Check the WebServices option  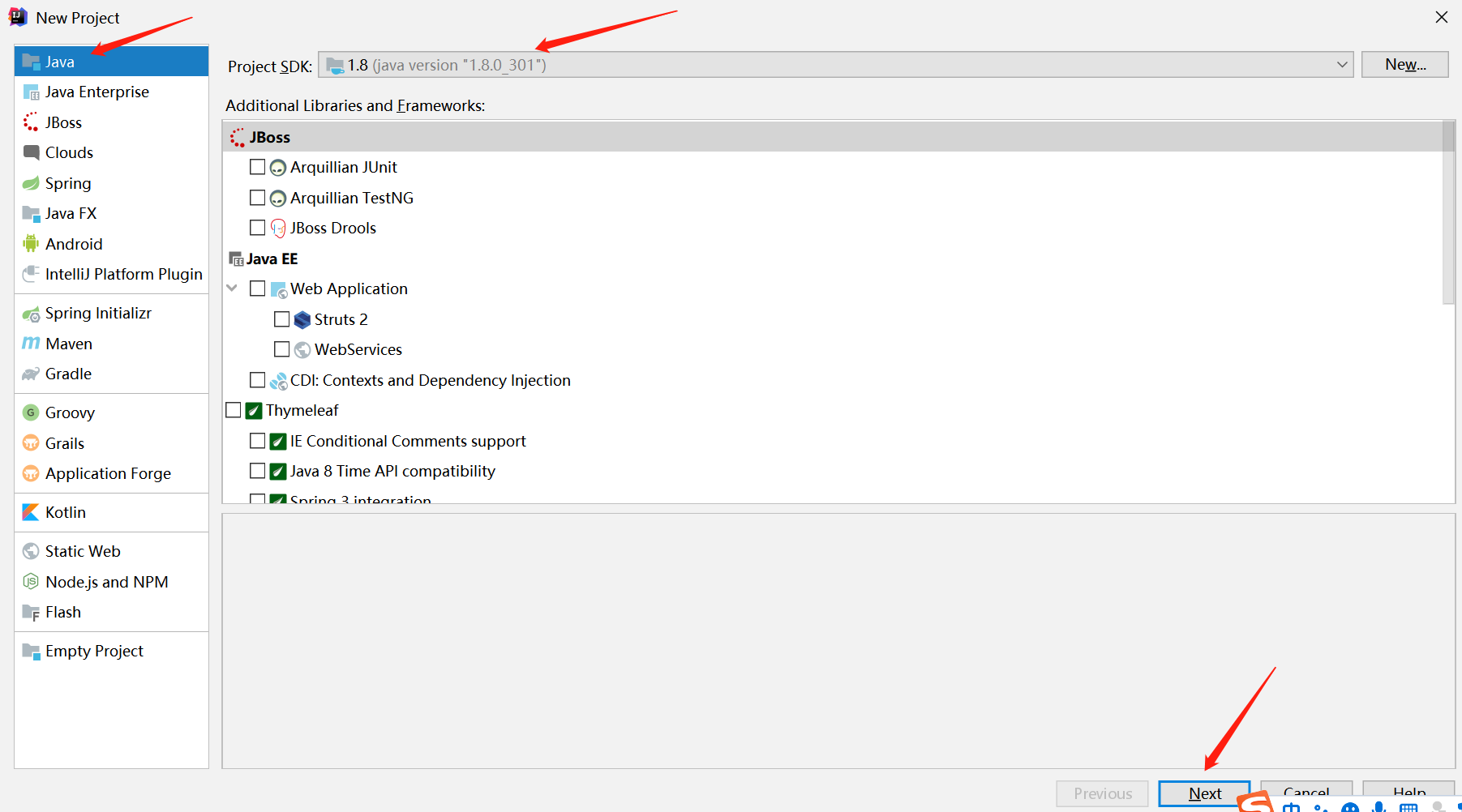click(282, 349)
